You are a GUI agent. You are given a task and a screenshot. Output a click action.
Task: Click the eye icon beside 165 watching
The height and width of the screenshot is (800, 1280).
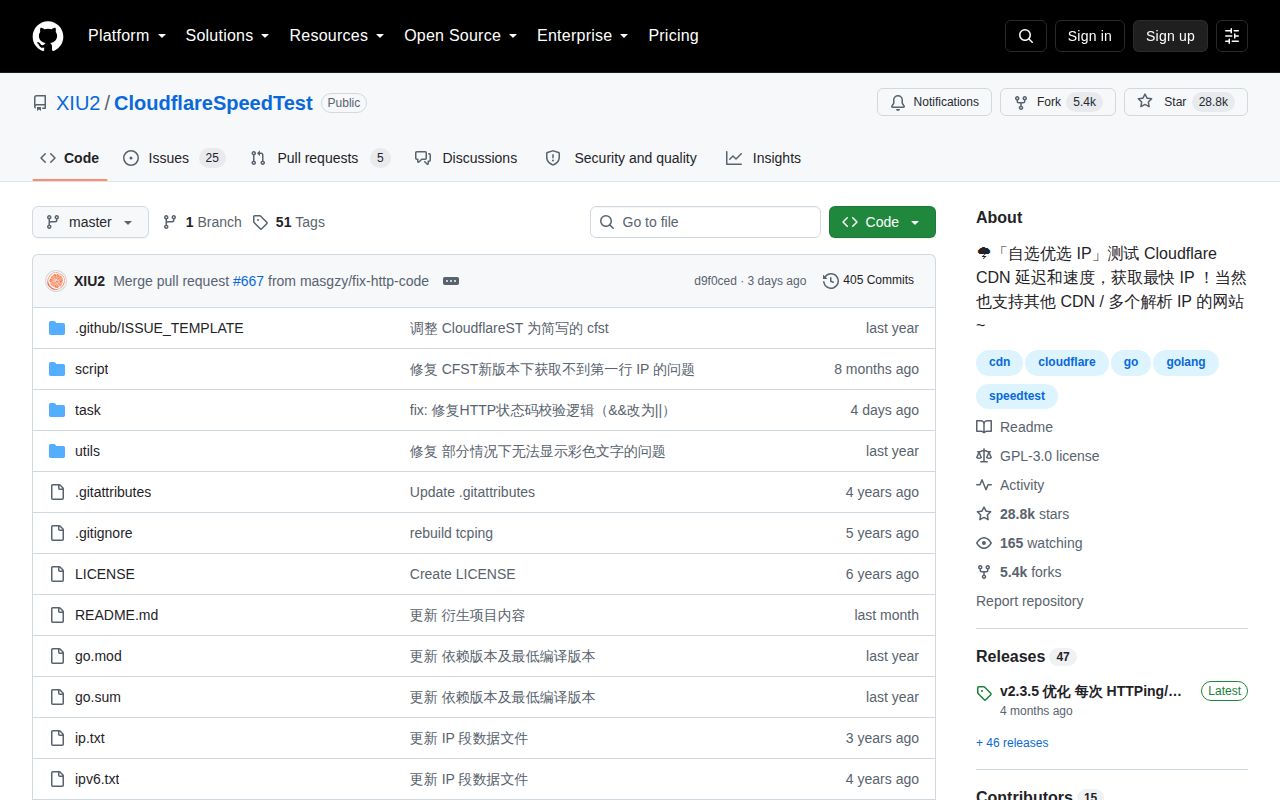click(984, 543)
